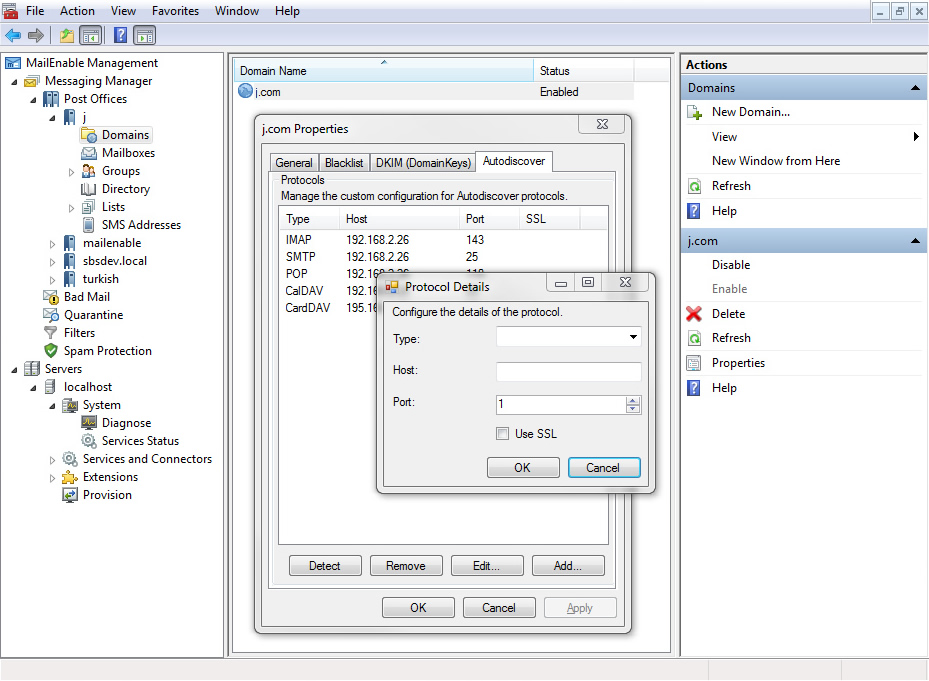Click the Provision icon
Viewport: 929px width, 681px height.
(70, 495)
